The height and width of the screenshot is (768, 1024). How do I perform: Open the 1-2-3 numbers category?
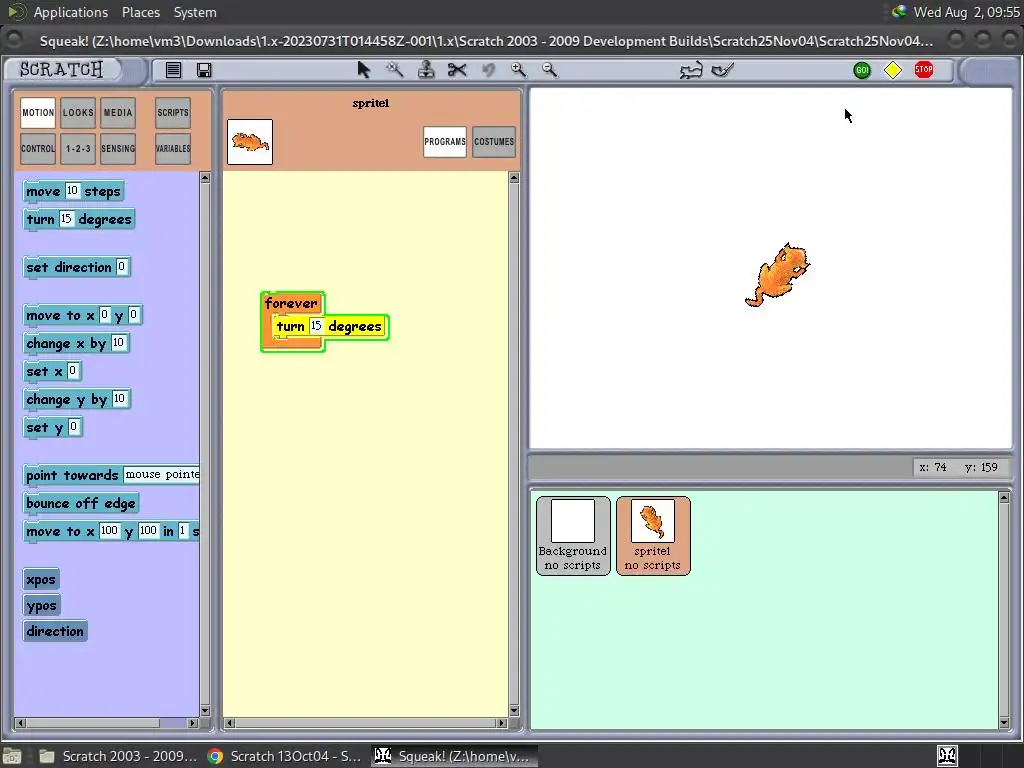click(78, 148)
